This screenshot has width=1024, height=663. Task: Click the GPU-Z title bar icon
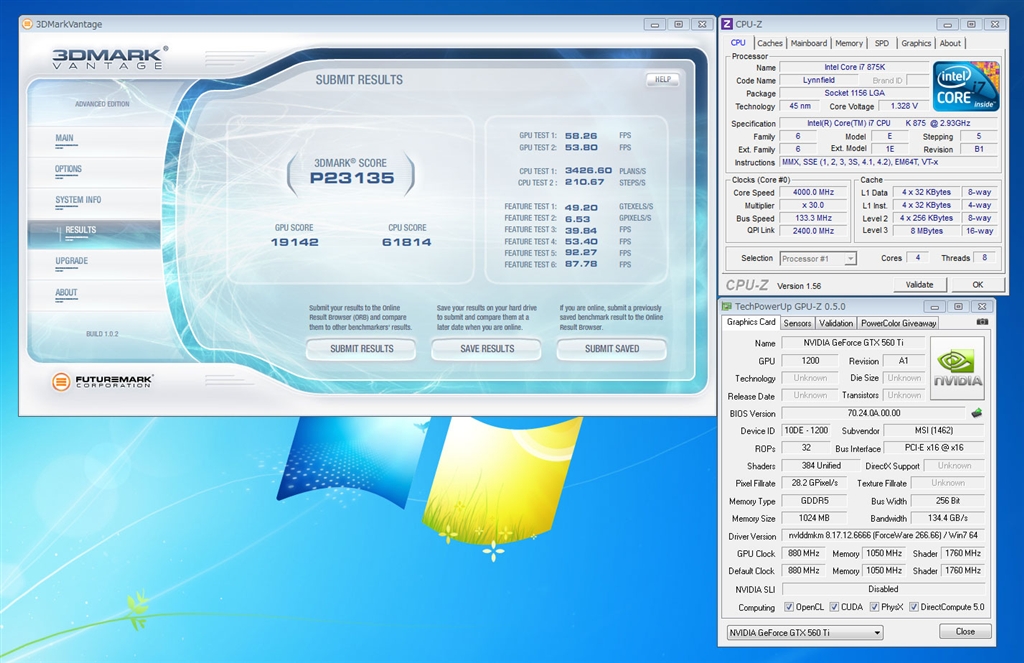pyautogui.click(x=727, y=306)
